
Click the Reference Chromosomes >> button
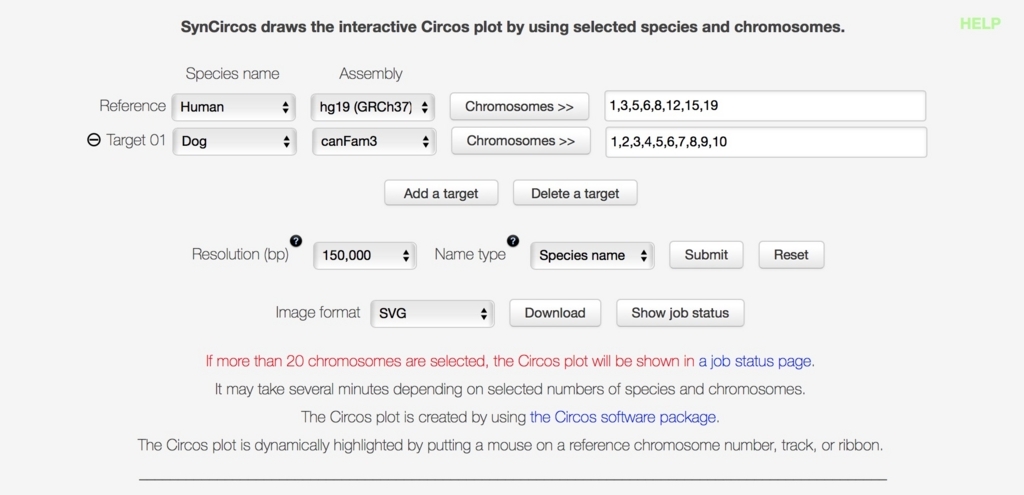(520, 106)
